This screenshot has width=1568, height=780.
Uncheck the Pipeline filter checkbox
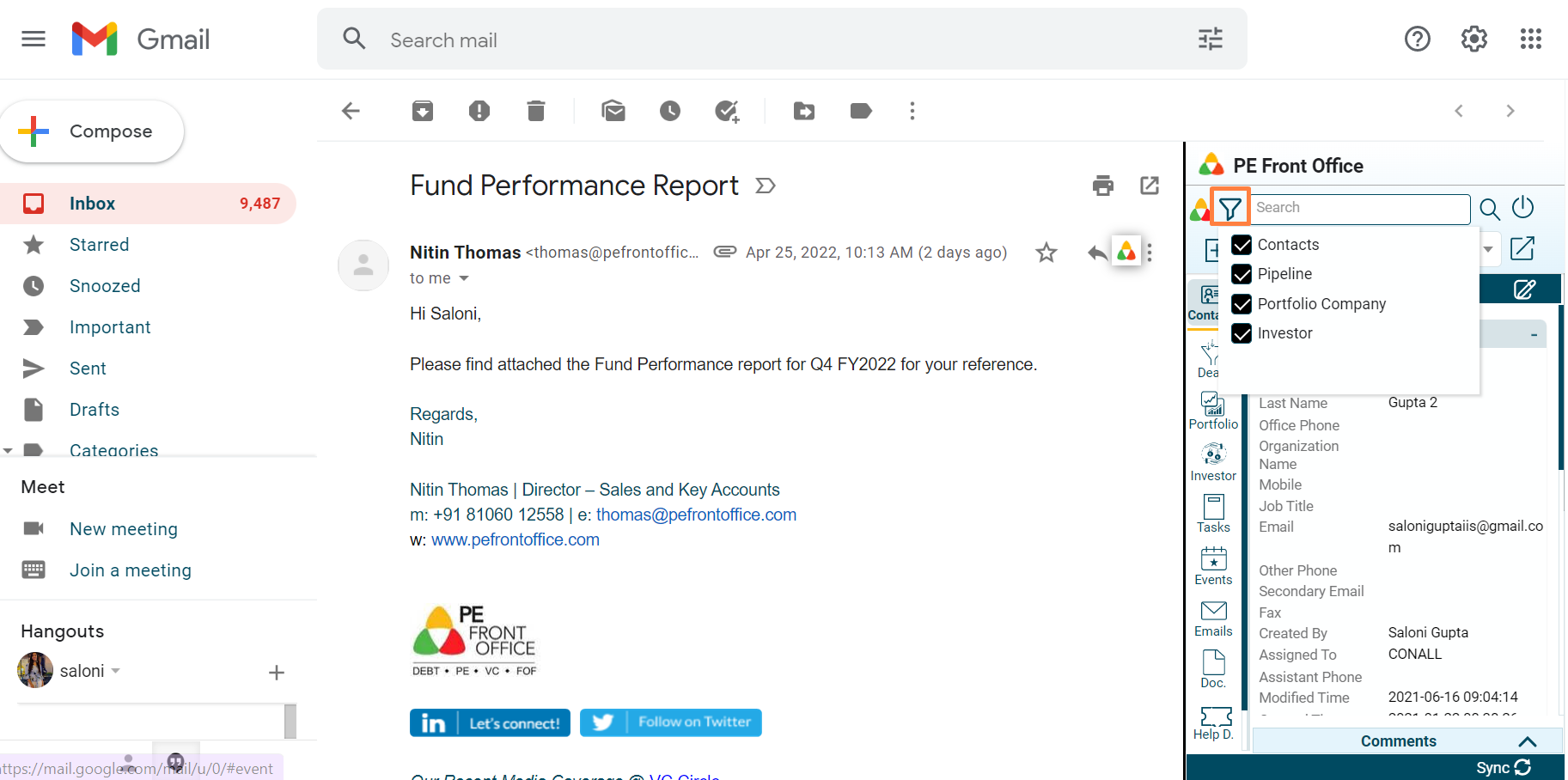point(1242,274)
